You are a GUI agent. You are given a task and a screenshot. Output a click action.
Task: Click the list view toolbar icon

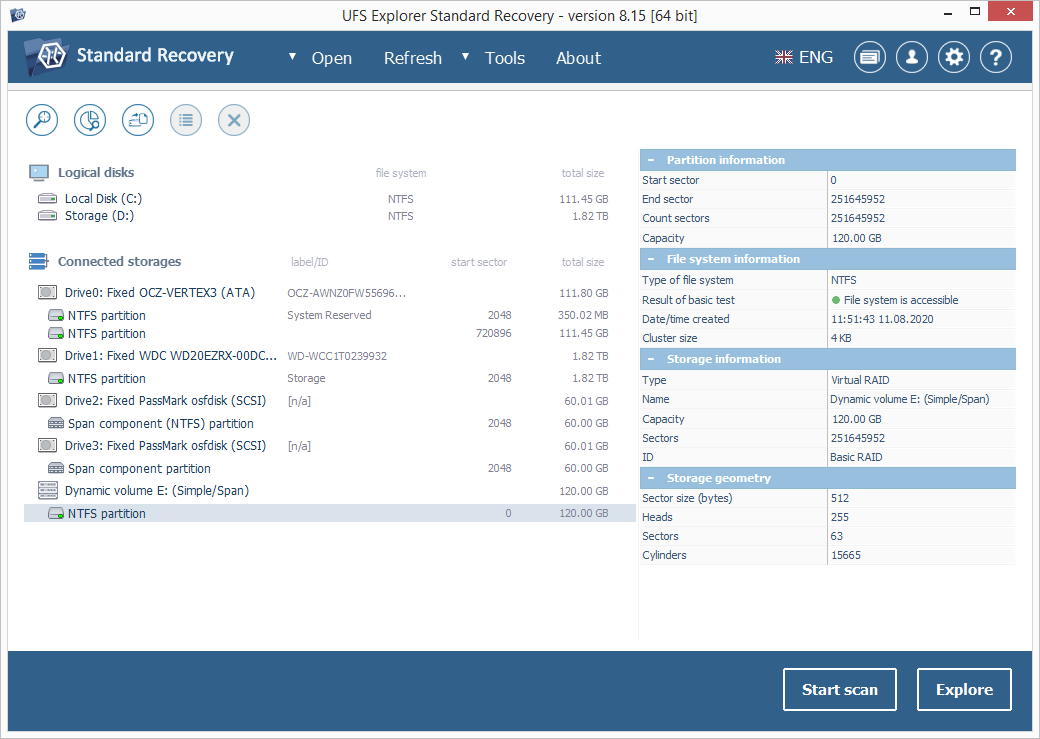tap(186, 120)
